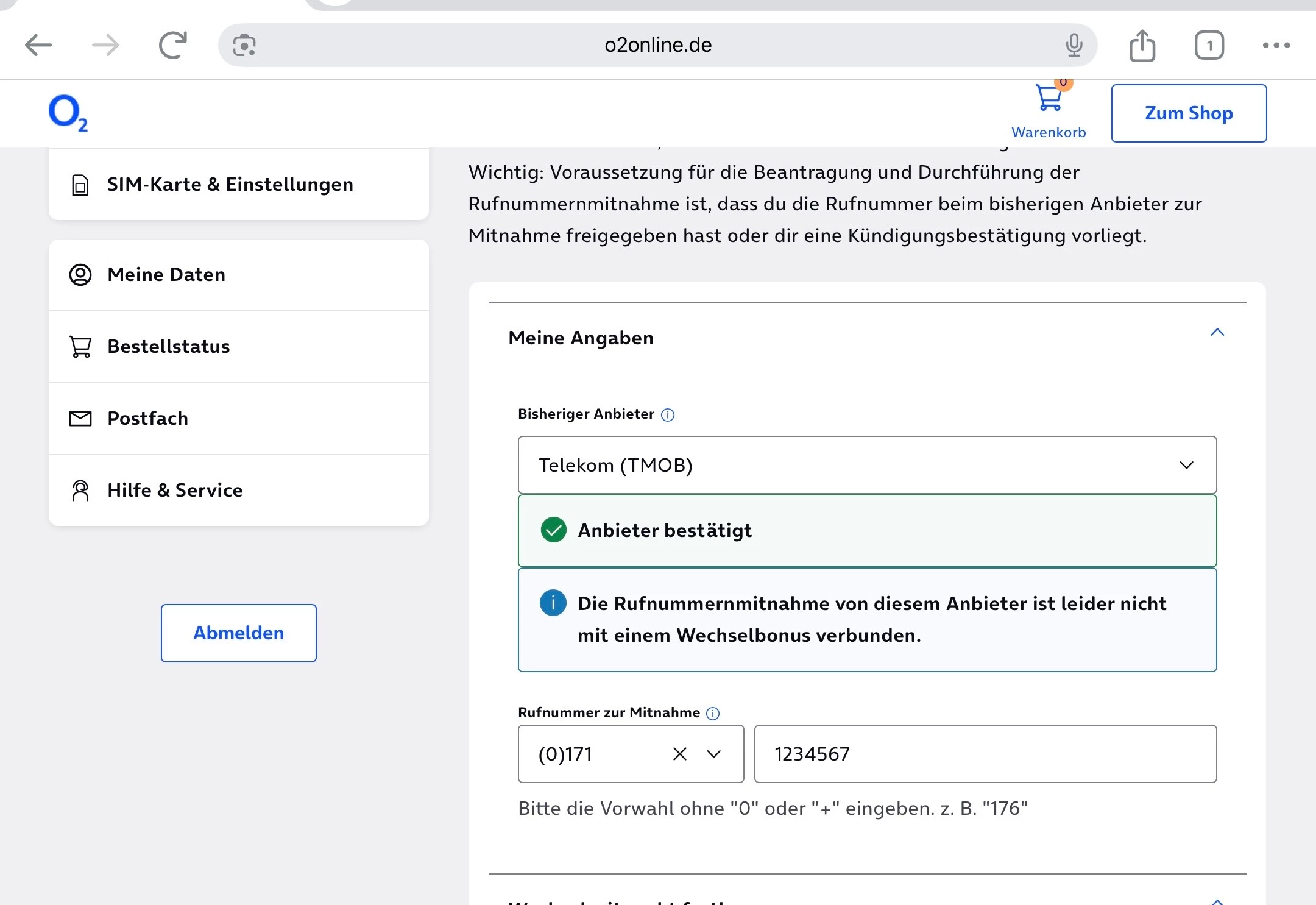This screenshot has height=905, width=1316.
Task: Tap the browser share icon
Action: click(x=1142, y=45)
